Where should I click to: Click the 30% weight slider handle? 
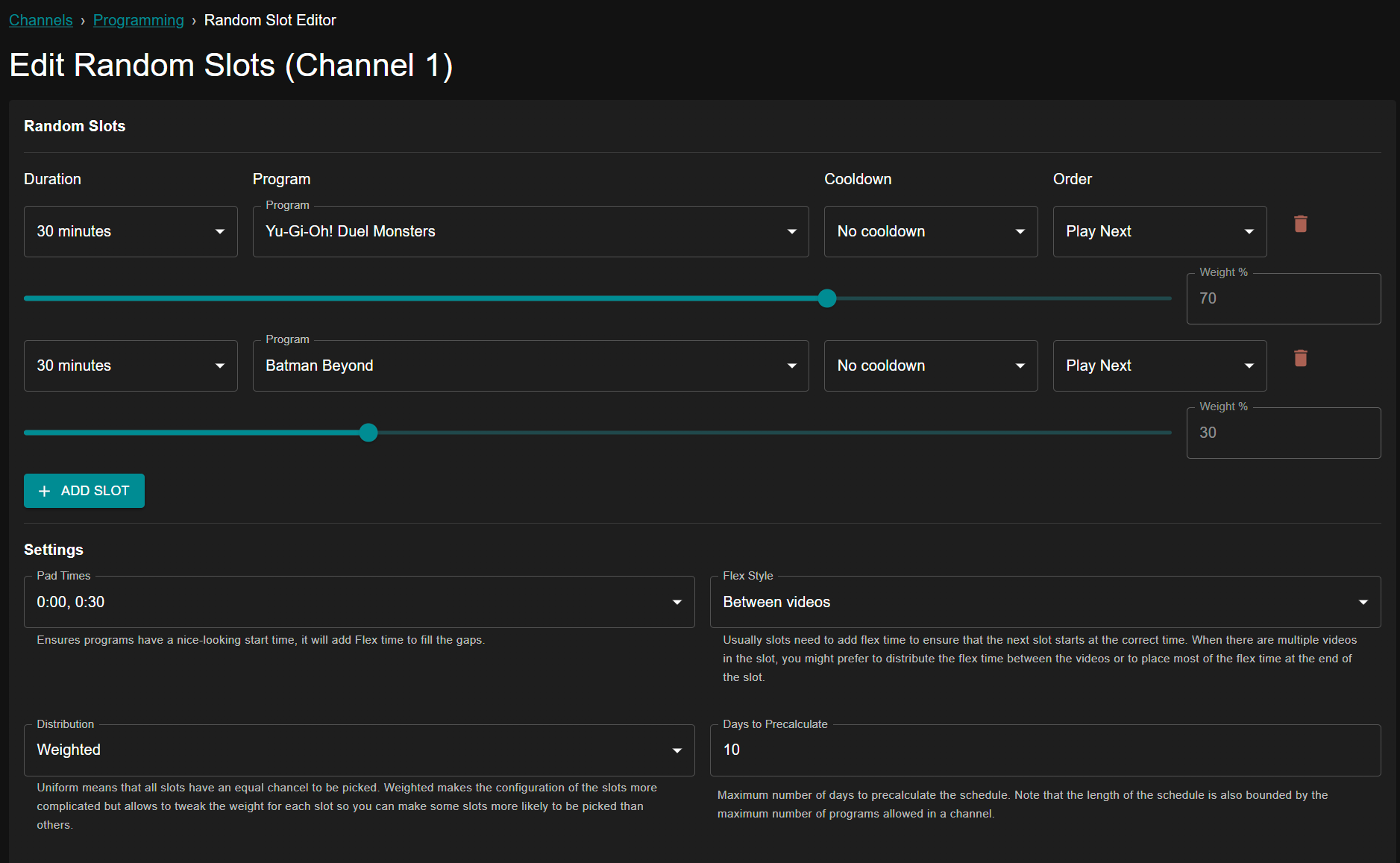[x=368, y=433]
